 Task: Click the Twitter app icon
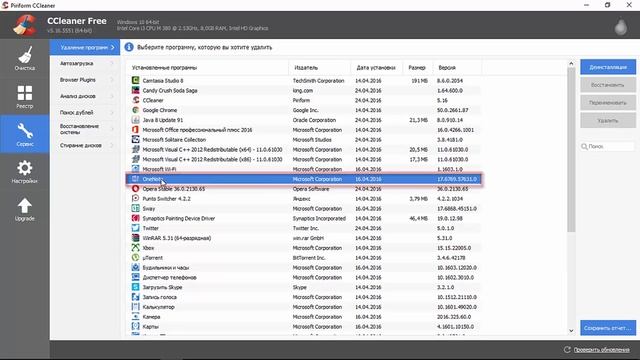pyautogui.click(x=136, y=228)
